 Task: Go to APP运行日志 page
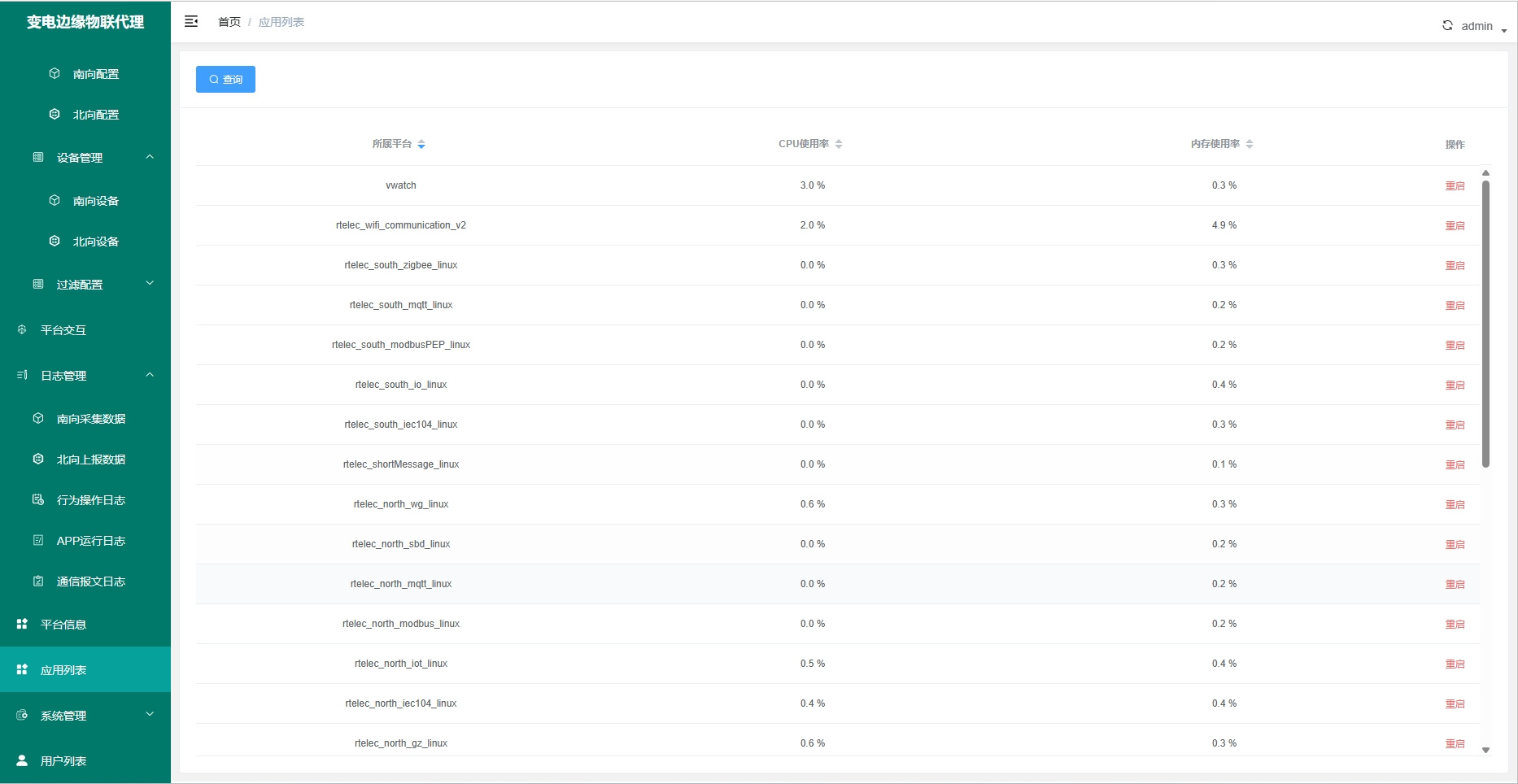[90, 541]
